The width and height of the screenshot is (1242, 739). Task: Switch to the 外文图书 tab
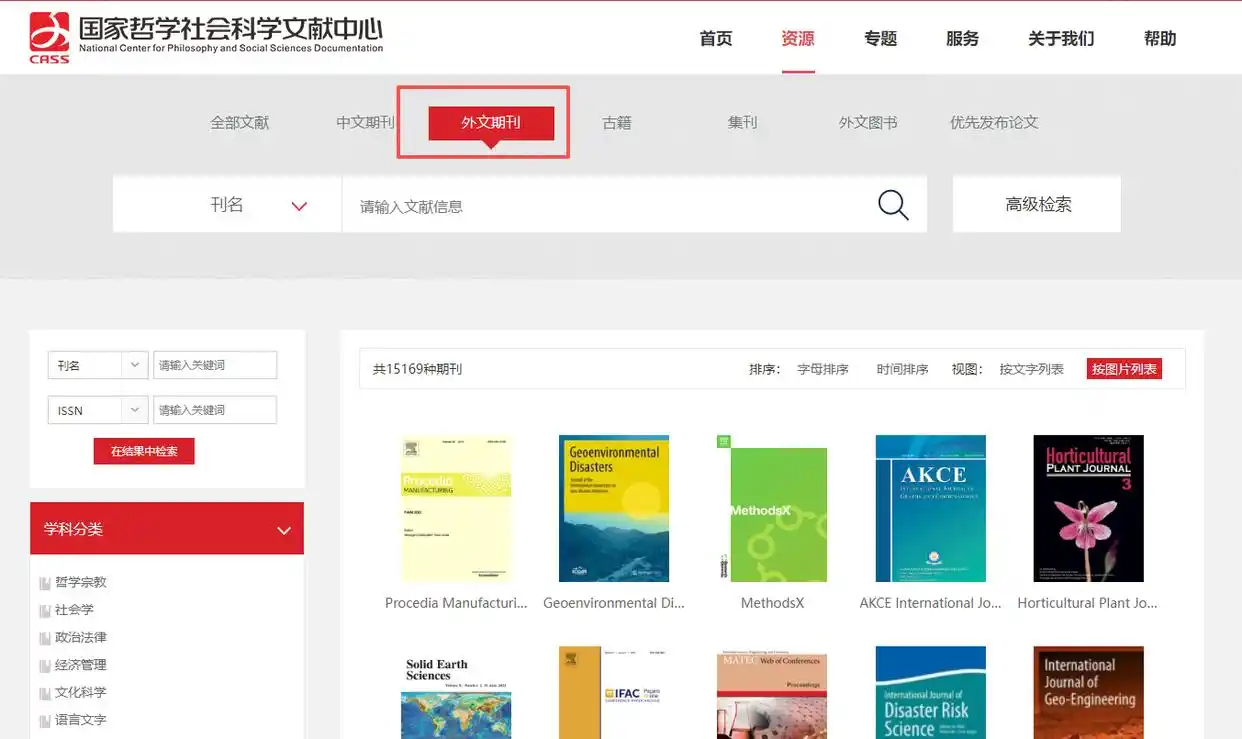pyautogui.click(x=868, y=122)
